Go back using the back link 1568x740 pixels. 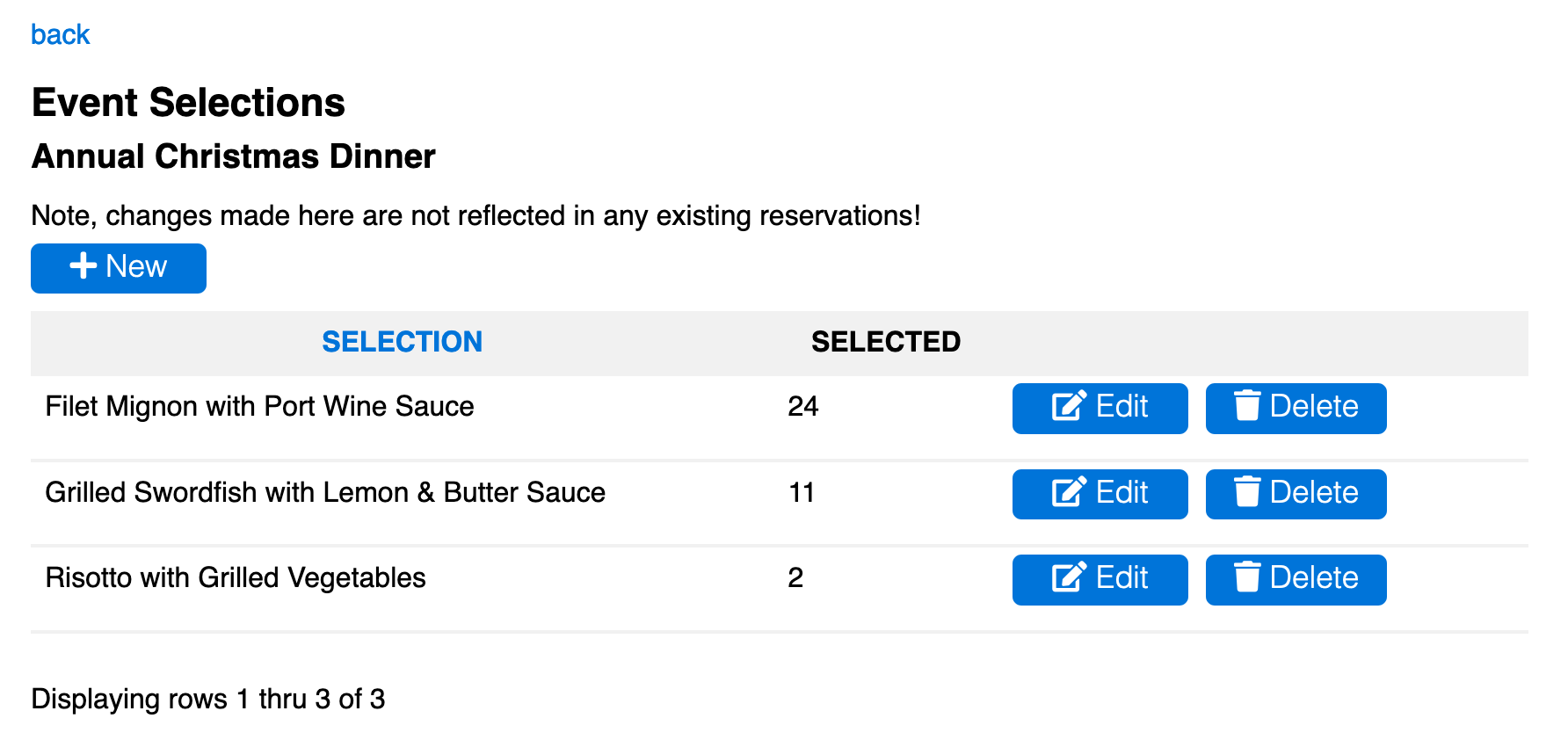(61, 34)
